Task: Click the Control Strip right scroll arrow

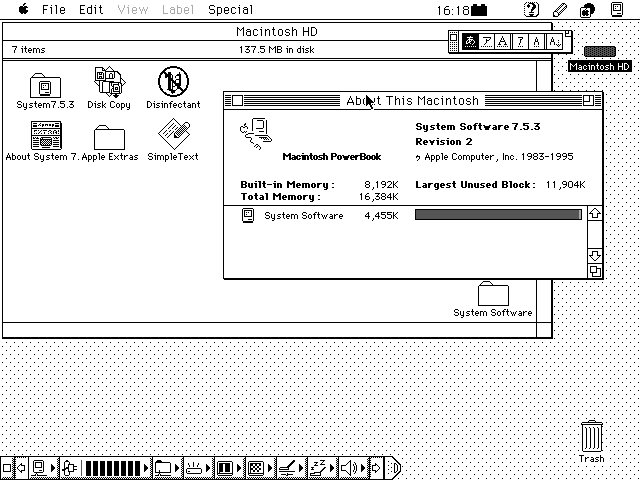Action: coord(376,468)
